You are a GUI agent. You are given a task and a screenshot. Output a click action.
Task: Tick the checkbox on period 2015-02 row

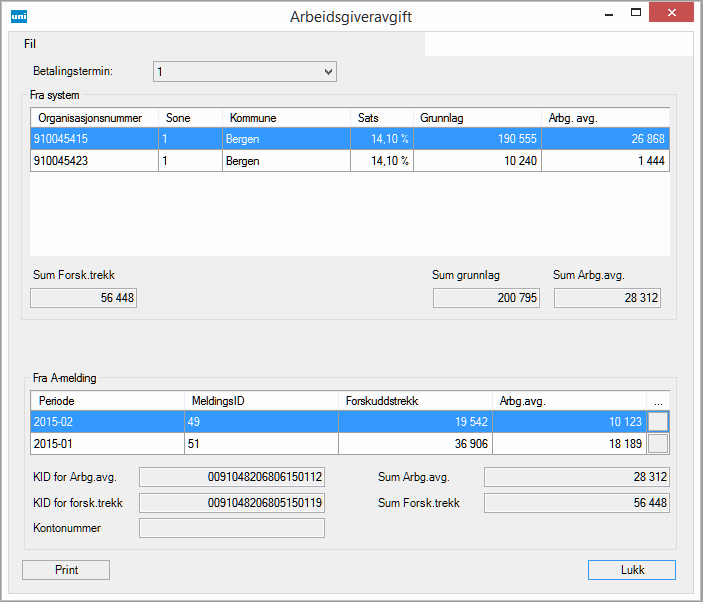pos(659,422)
